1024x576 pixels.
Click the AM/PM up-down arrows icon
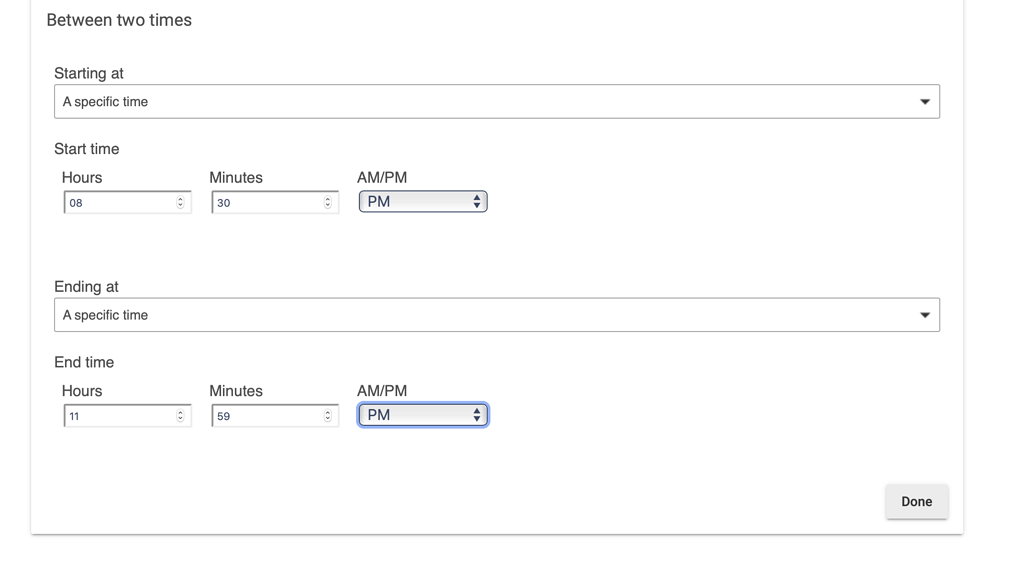(x=477, y=201)
